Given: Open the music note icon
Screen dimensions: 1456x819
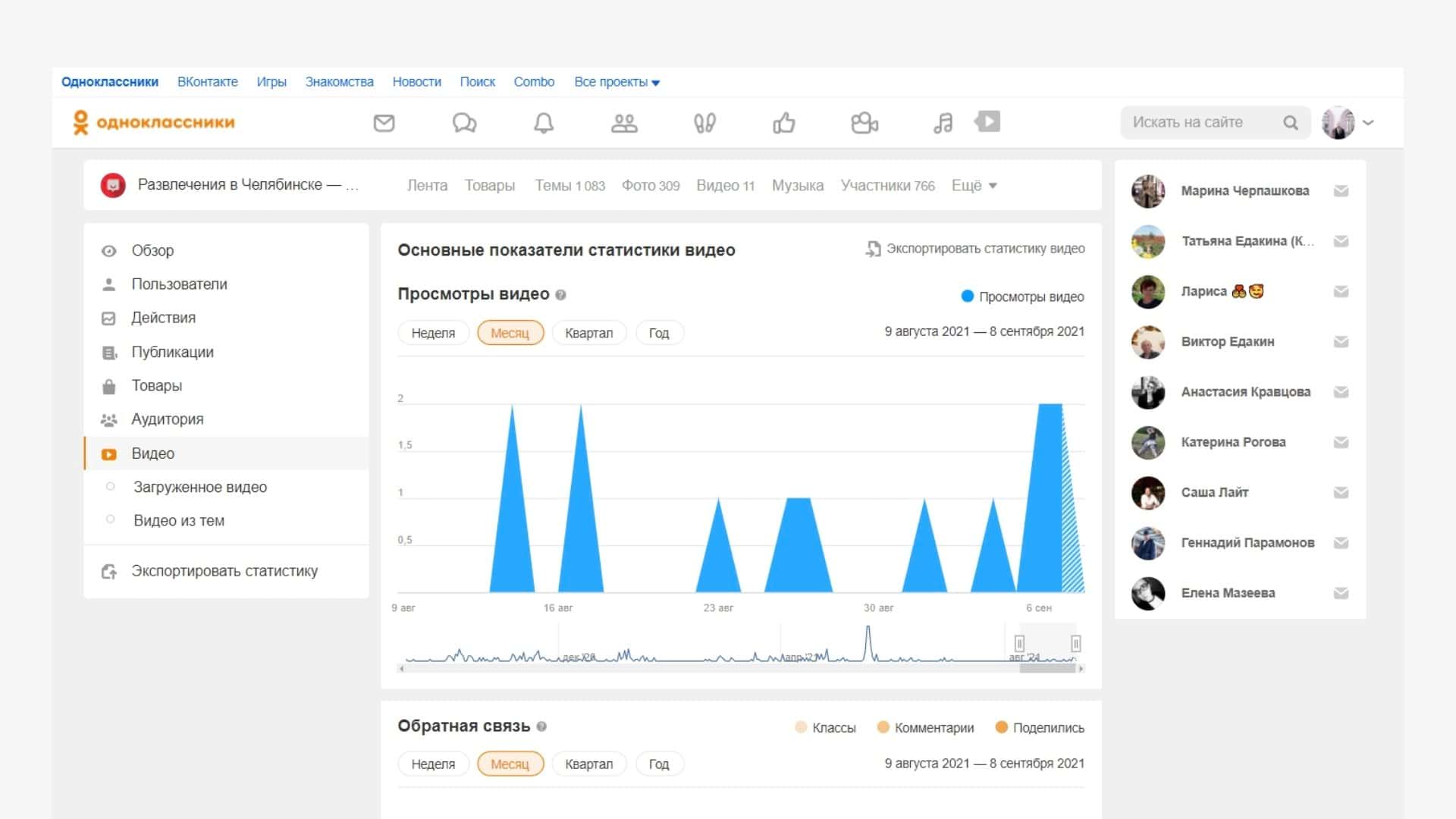Looking at the screenshot, I should pyautogui.click(x=943, y=123).
